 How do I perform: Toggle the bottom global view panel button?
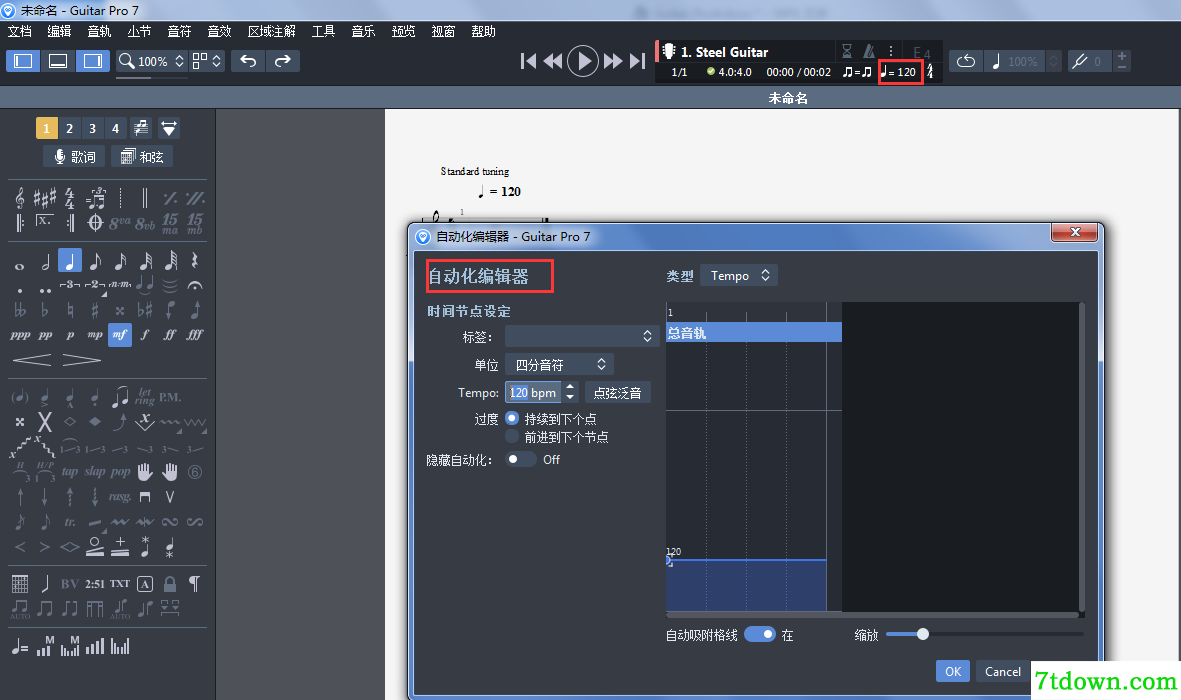point(58,61)
